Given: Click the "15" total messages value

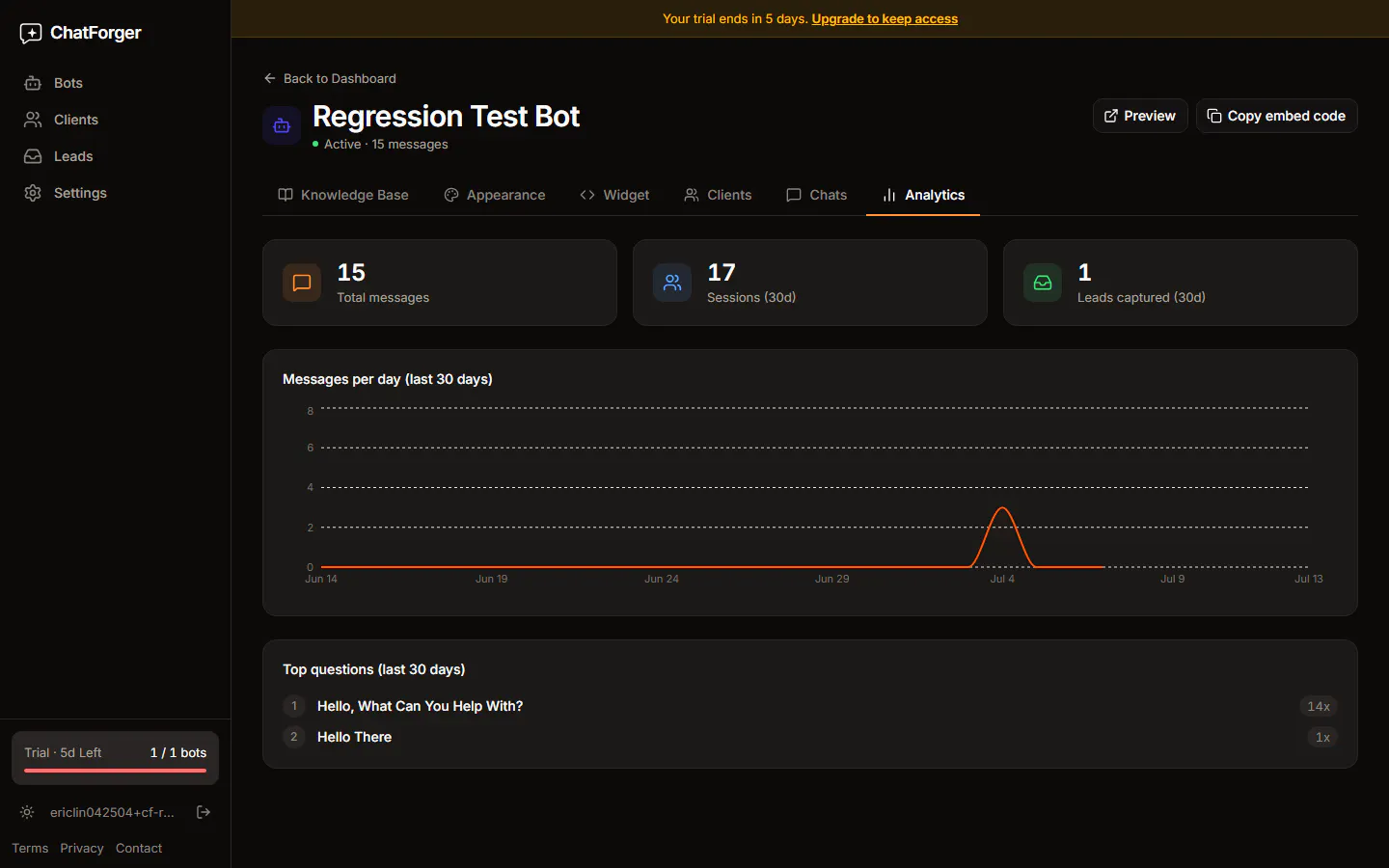Looking at the screenshot, I should coord(351,273).
